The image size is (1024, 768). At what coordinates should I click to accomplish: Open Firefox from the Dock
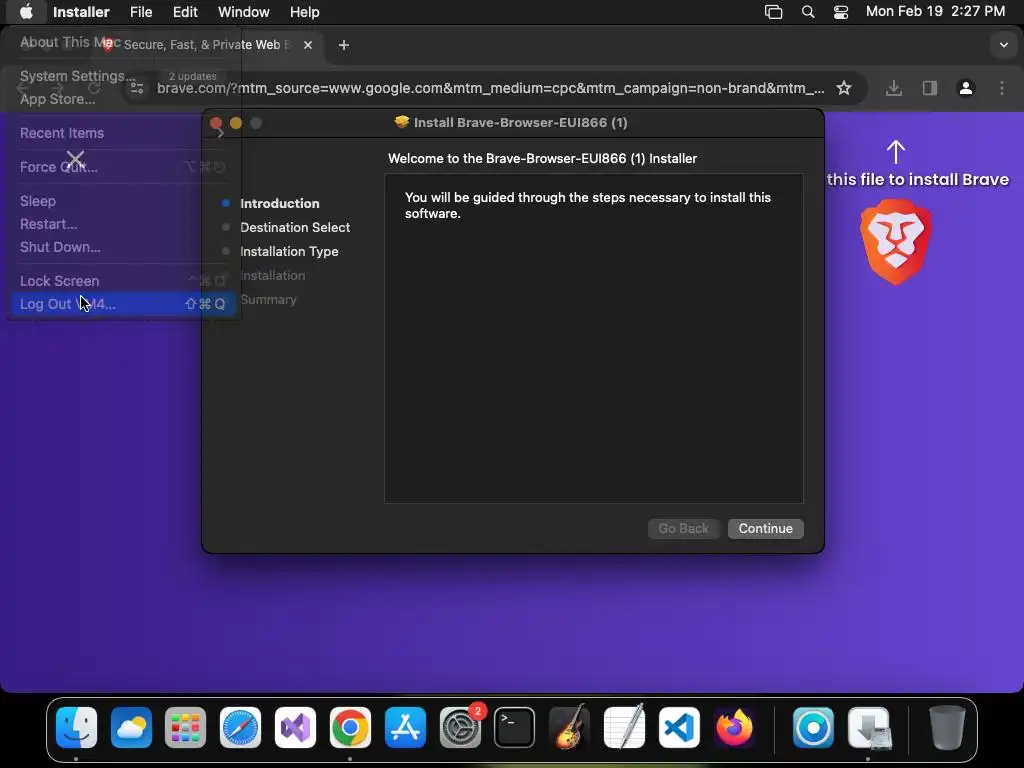pyautogui.click(x=734, y=728)
